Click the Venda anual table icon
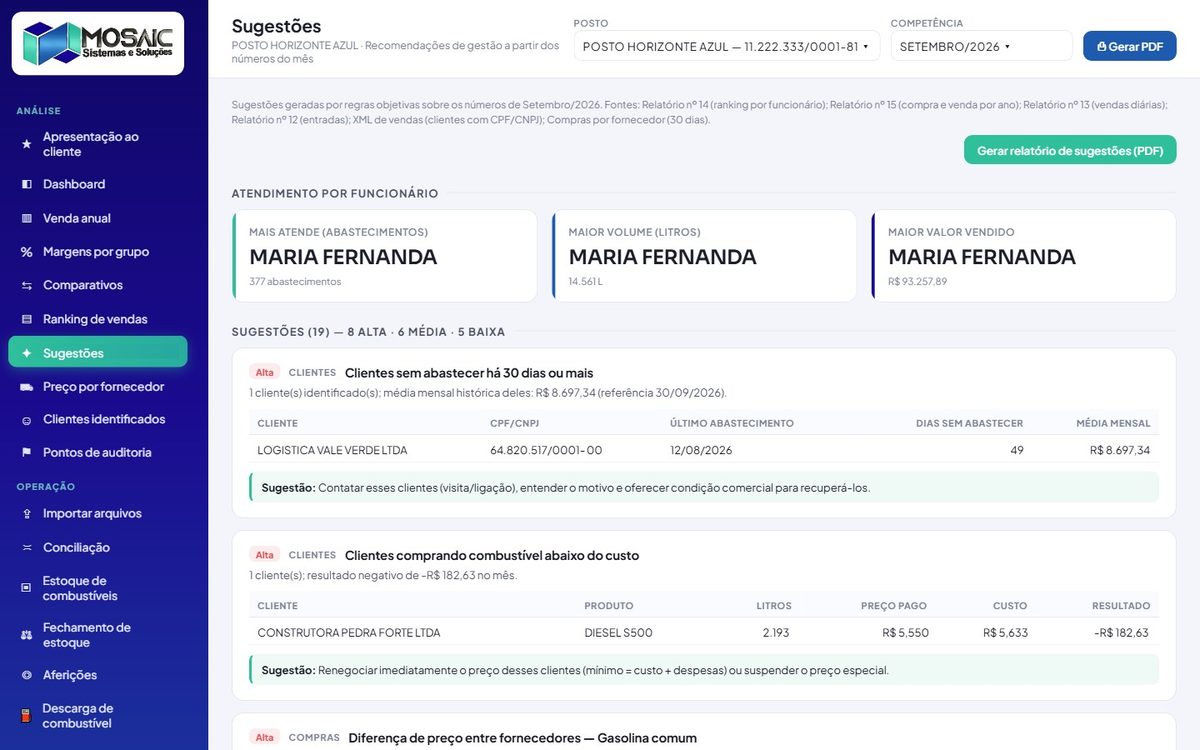The height and width of the screenshot is (750, 1200). pyautogui.click(x=27, y=218)
